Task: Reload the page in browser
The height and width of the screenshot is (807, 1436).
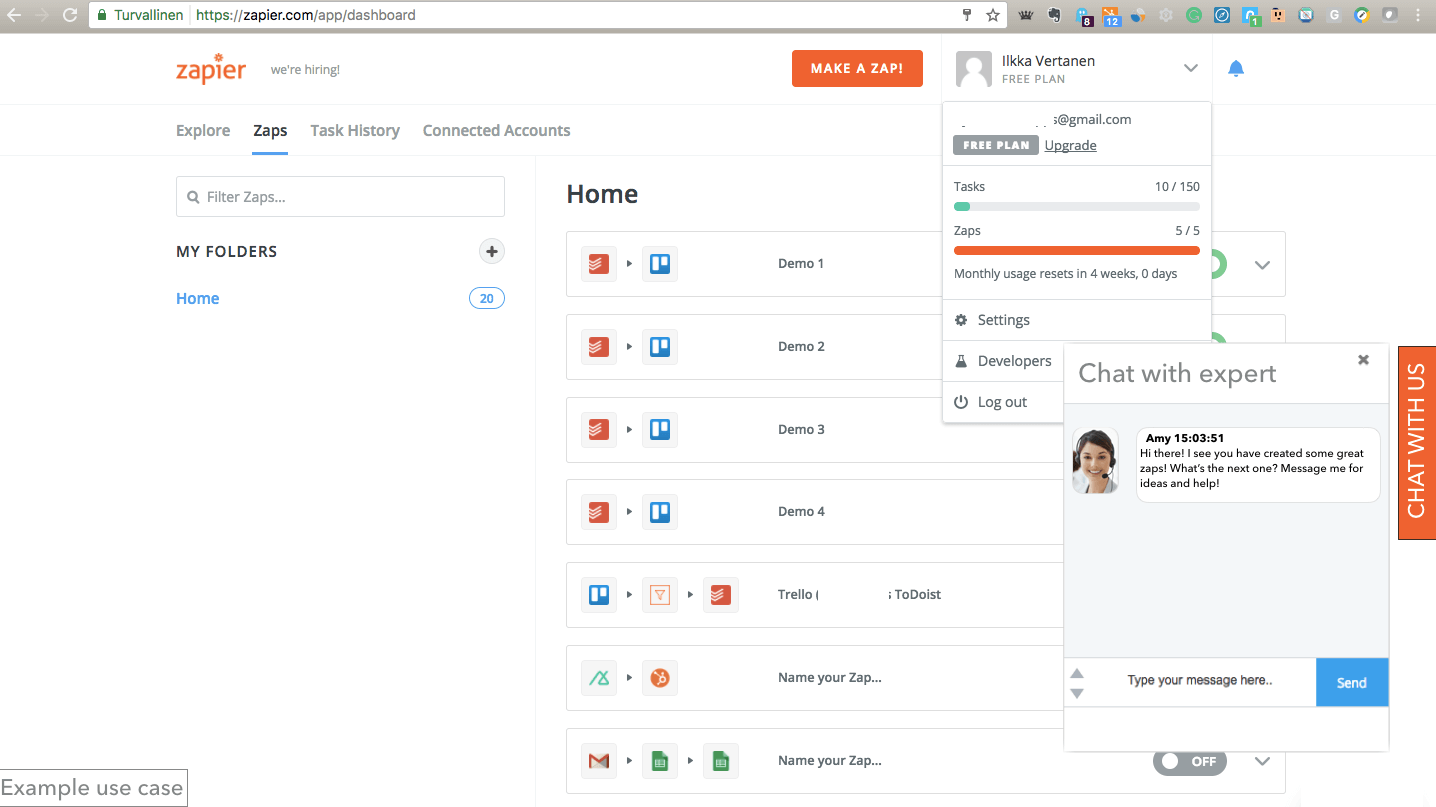Action: click(x=70, y=15)
